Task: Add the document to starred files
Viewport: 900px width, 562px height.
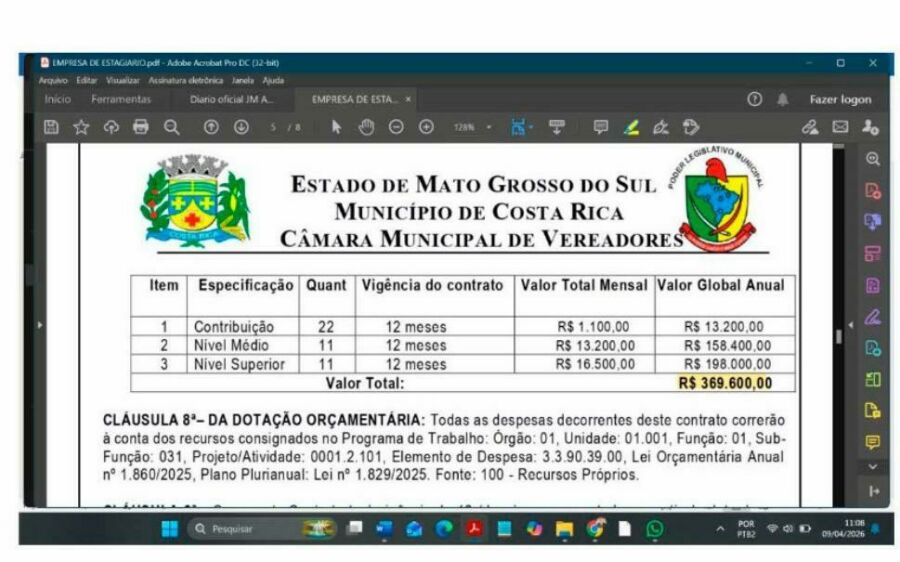Action: pos(81,127)
